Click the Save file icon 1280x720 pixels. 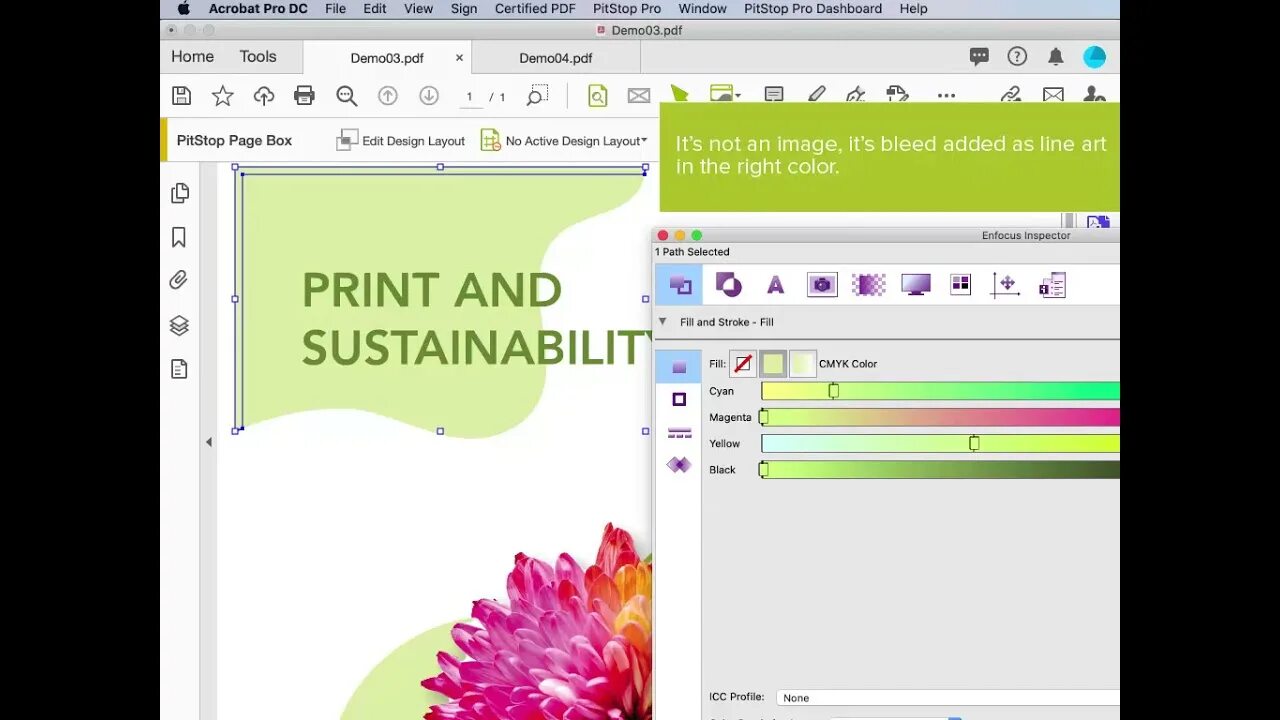click(181, 96)
